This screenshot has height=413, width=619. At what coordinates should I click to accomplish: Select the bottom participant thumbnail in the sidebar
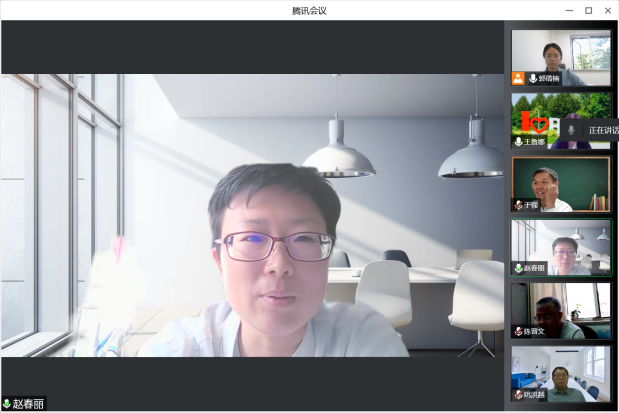561,370
